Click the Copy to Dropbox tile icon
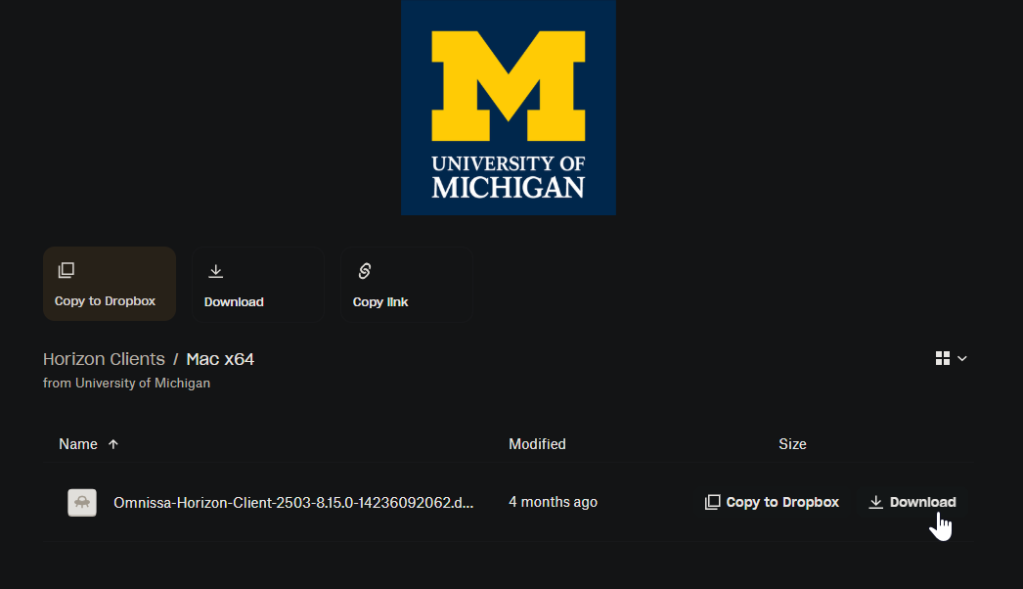Image resolution: width=1023 pixels, height=589 pixels. 66,270
